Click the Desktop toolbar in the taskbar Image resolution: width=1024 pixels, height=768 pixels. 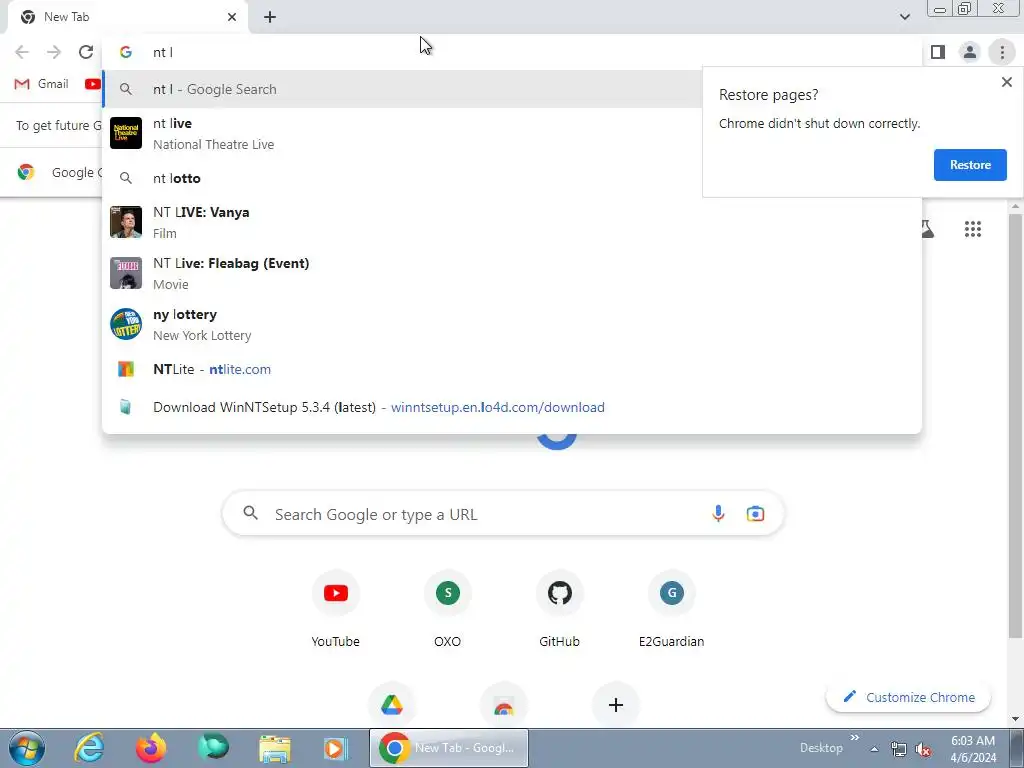[x=821, y=748]
